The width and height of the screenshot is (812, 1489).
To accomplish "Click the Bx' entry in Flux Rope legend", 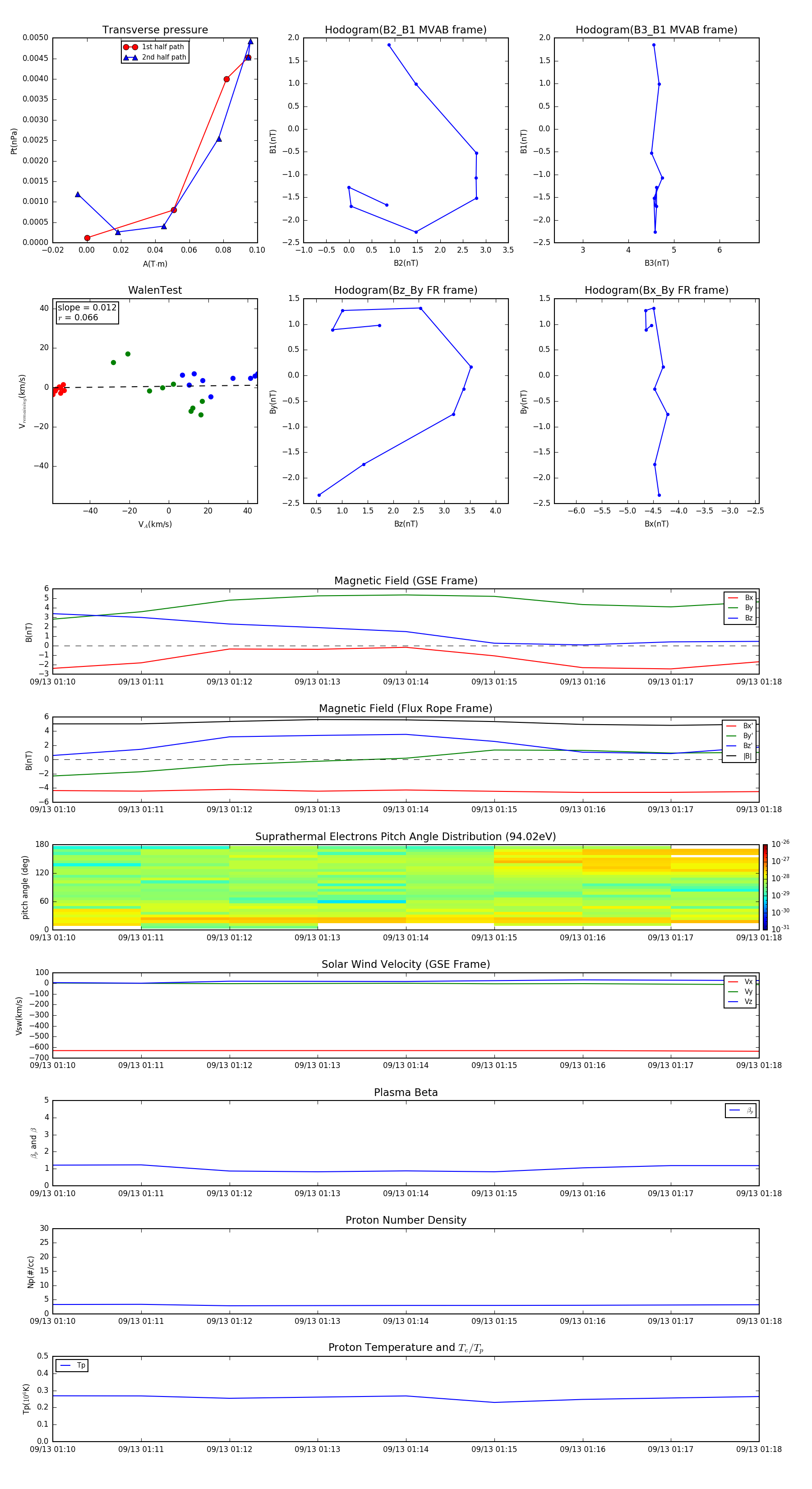I will [739, 726].
